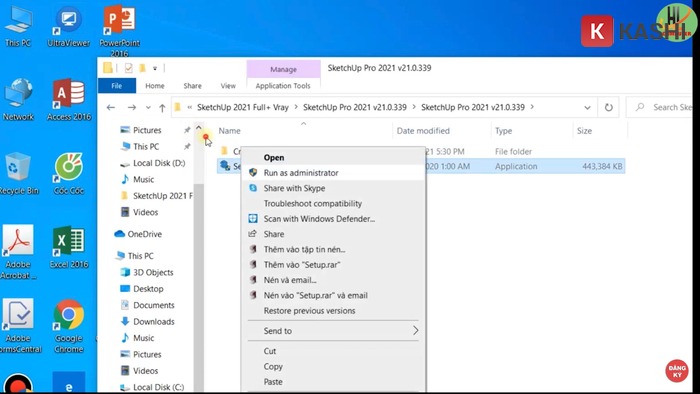The width and height of the screenshot is (700, 394).
Task: Refresh the current folder view
Action: coord(608,108)
